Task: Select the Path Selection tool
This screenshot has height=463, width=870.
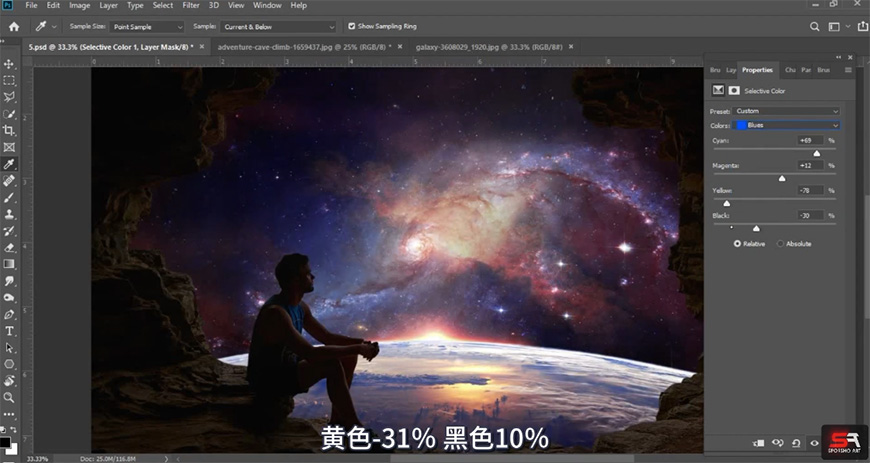Action: pyautogui.click(x=9, y=348)
